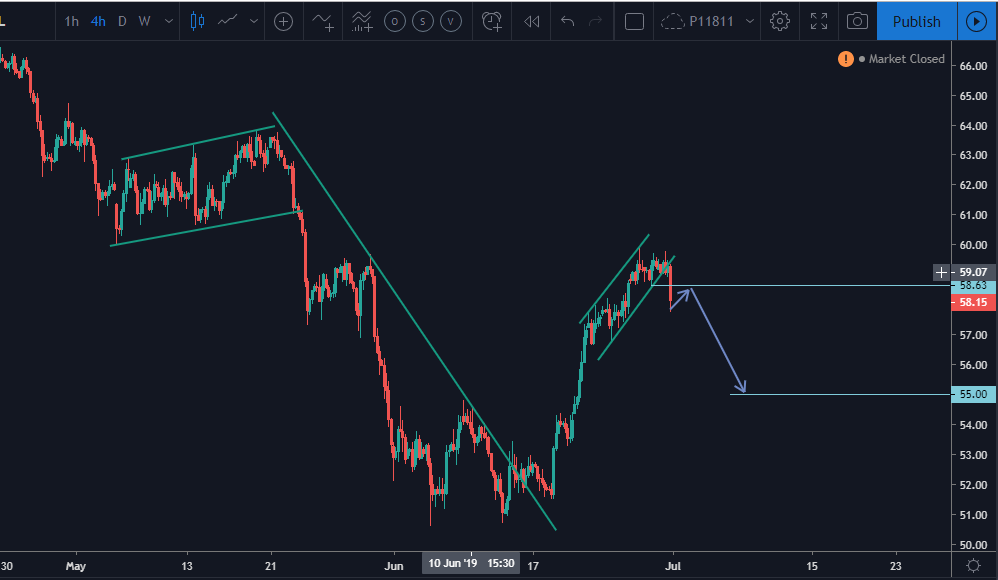This screenshot has height=580, width=998.
Task: Toggle the S circle button
Action: tap(423, 22)
